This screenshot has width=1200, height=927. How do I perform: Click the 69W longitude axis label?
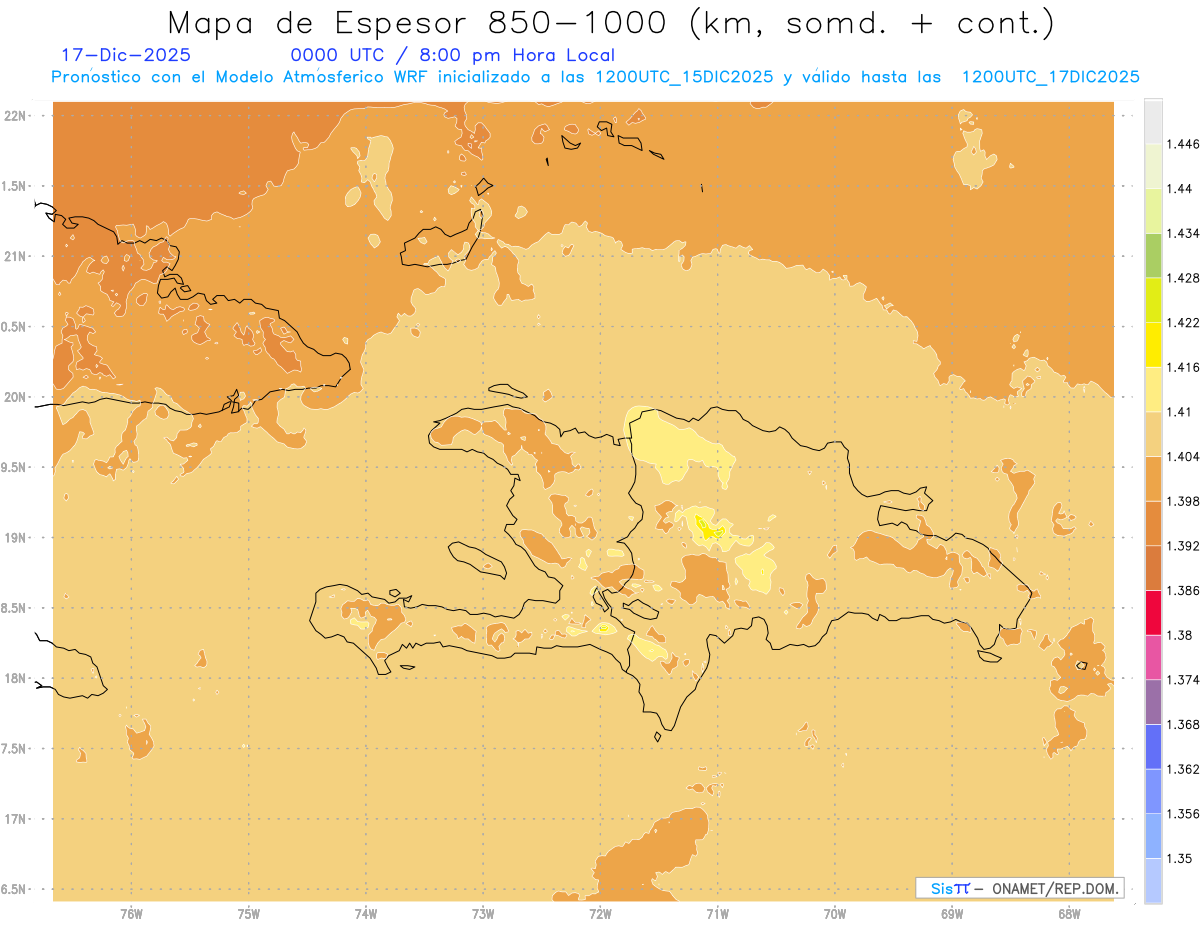pyautogui.click(x=952, y=914)
